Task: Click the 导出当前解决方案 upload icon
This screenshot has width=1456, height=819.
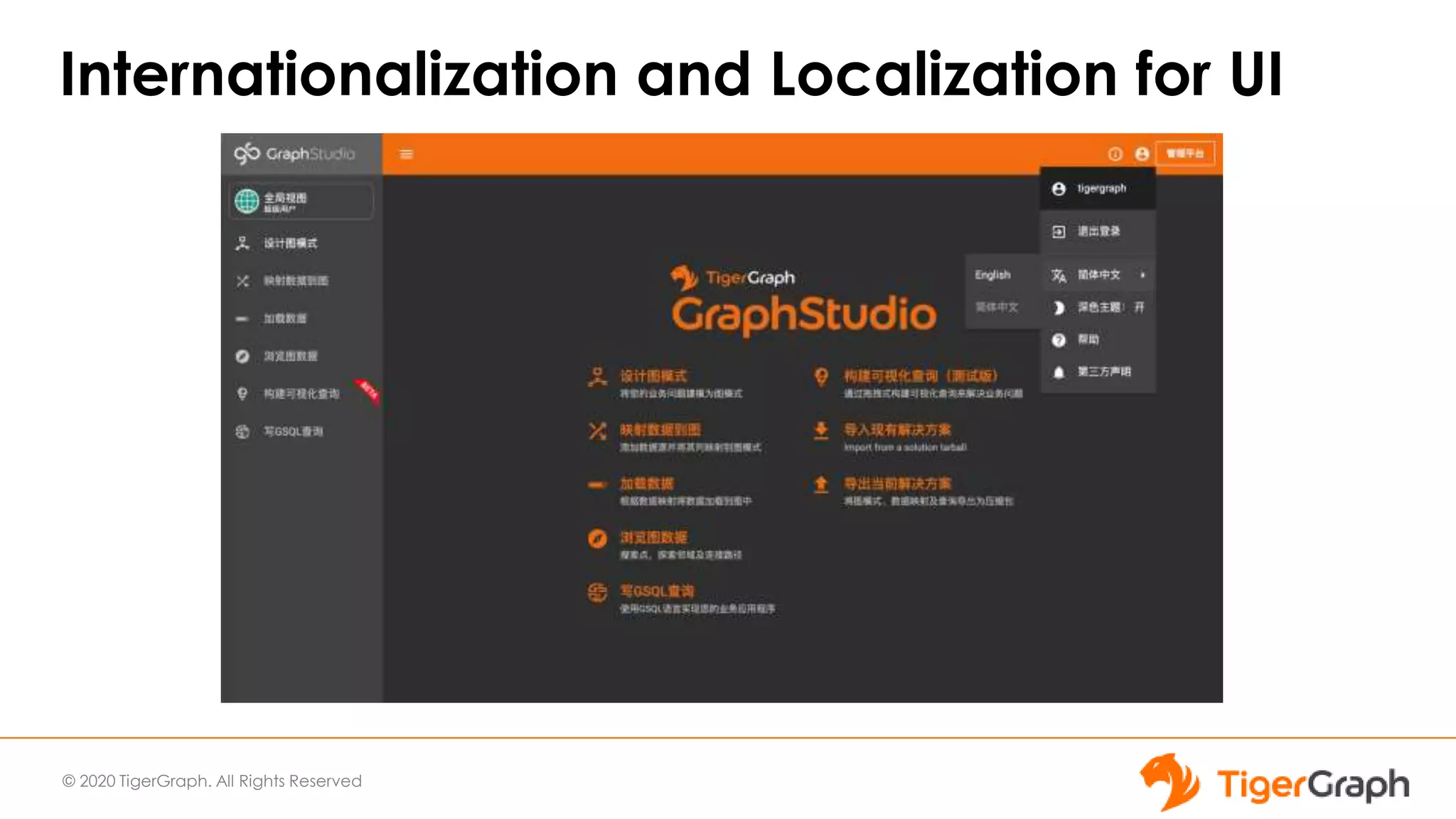Action: 821,485
